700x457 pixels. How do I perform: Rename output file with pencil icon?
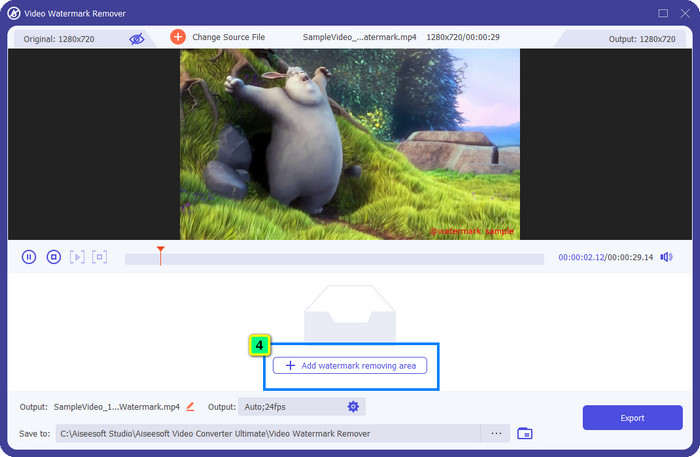point(190,407)
